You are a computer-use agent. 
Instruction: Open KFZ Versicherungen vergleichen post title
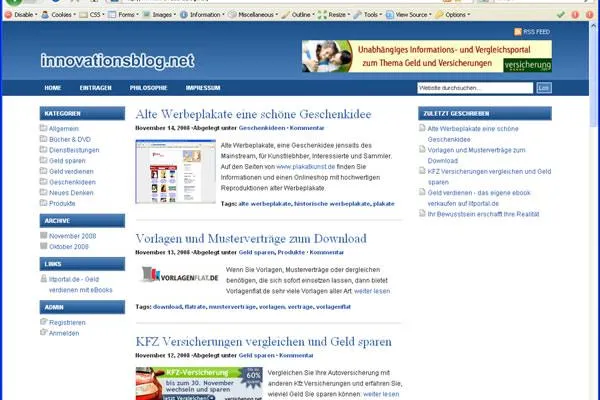(x=264, y=341)
